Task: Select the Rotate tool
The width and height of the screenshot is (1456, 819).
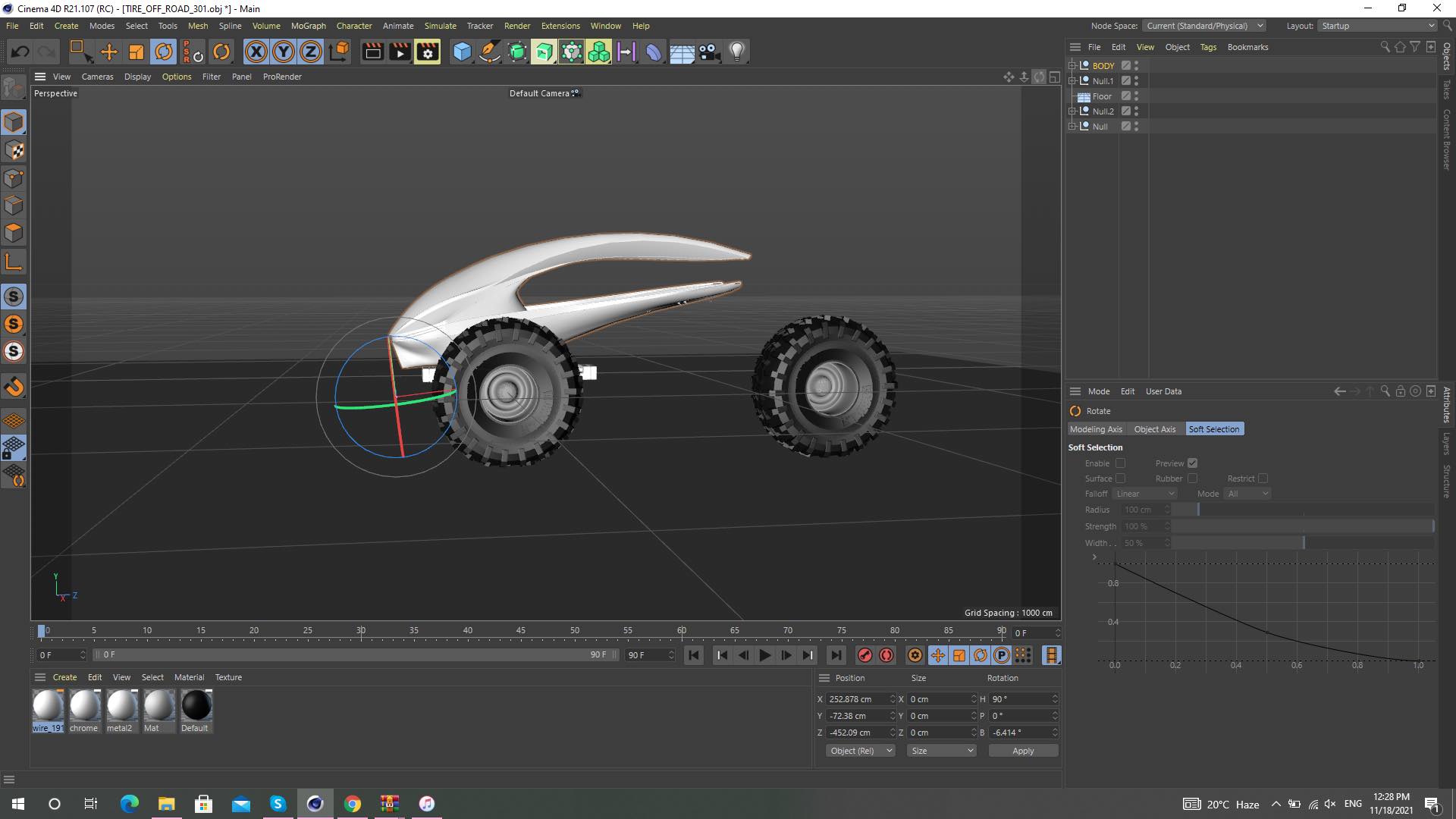Action: (x=164, y=52)
